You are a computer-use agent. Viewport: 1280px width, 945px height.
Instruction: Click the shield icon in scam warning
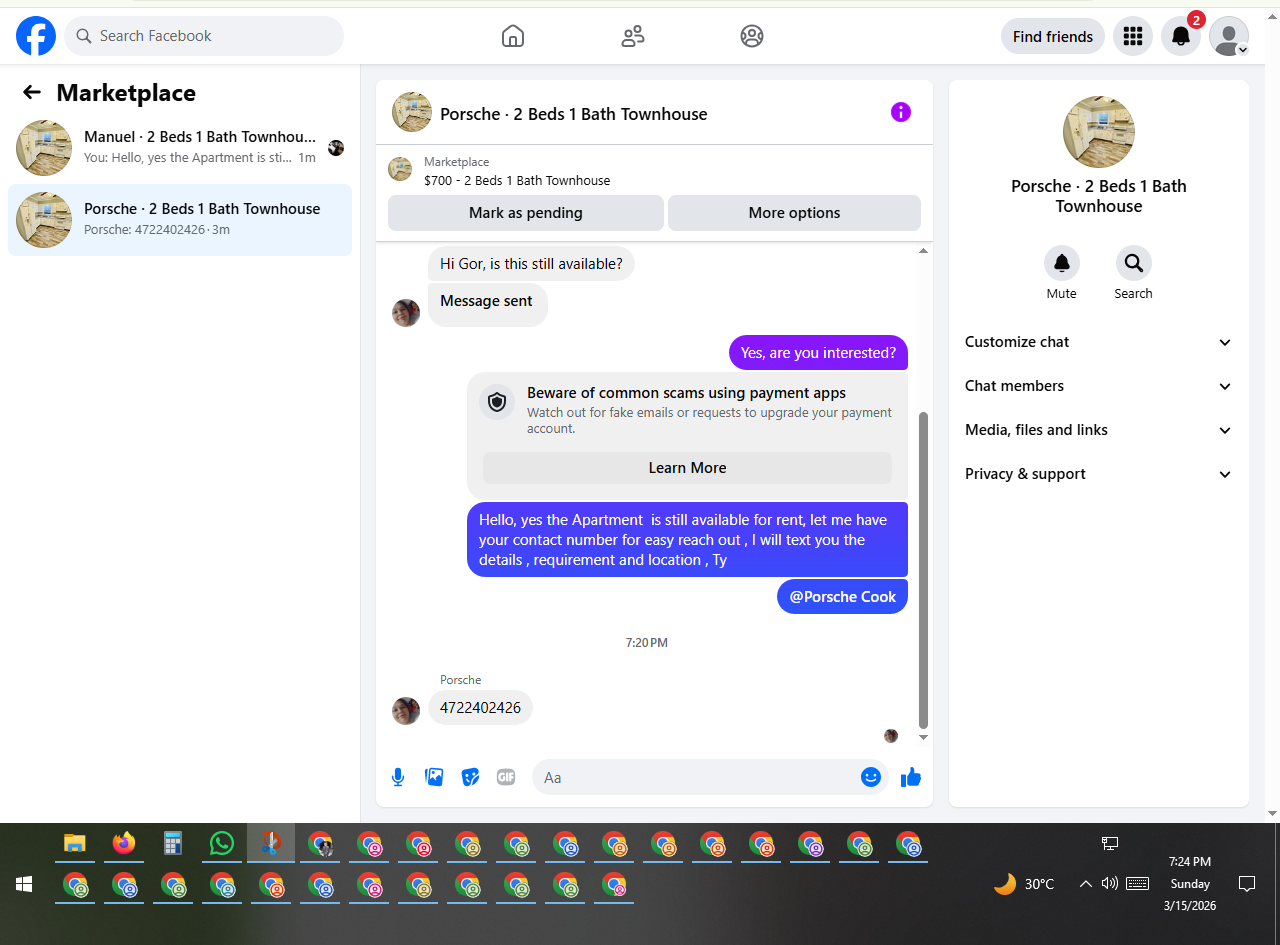497,403
